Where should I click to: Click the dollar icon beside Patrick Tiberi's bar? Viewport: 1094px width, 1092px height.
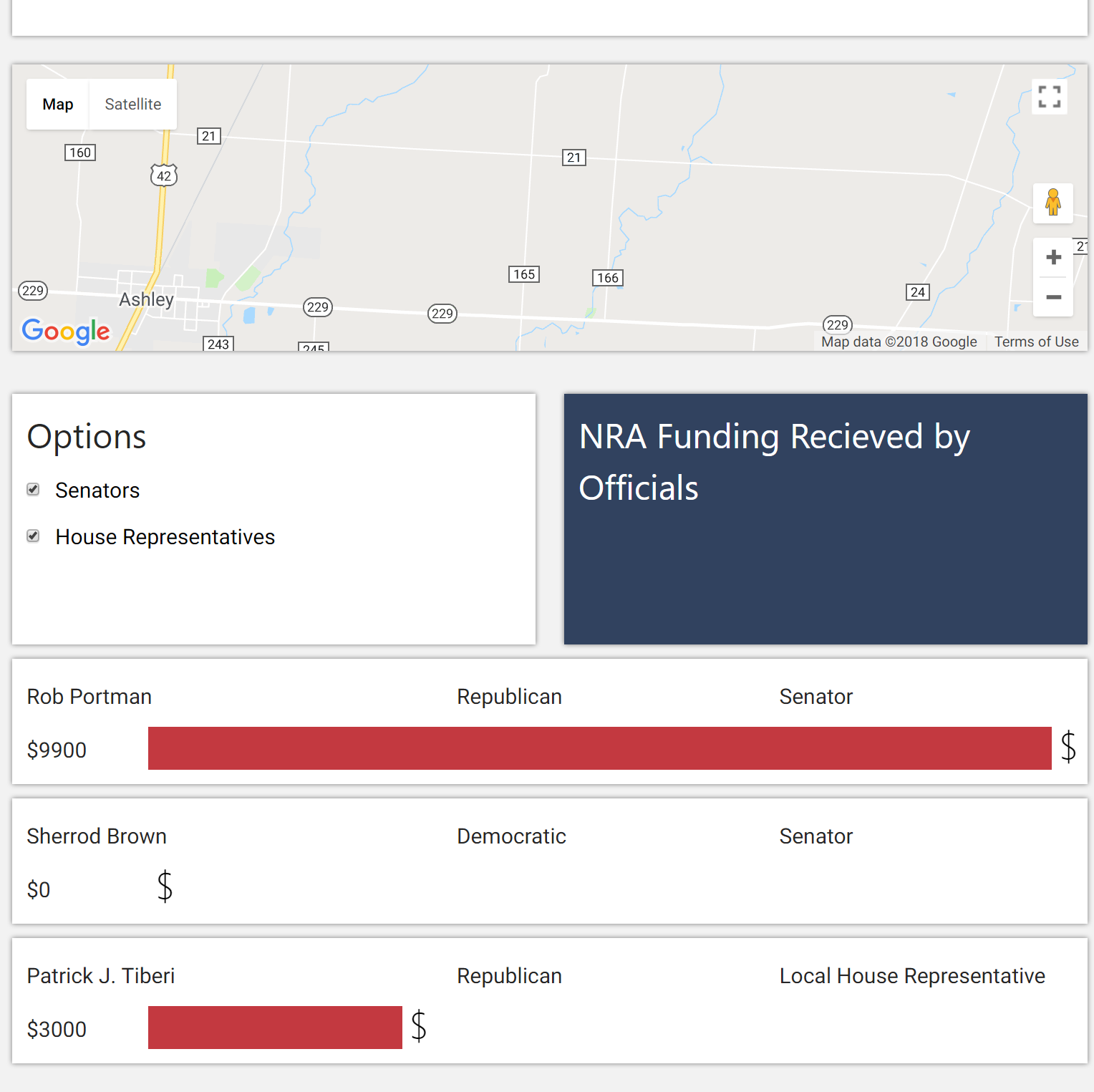click(419, 1026)
